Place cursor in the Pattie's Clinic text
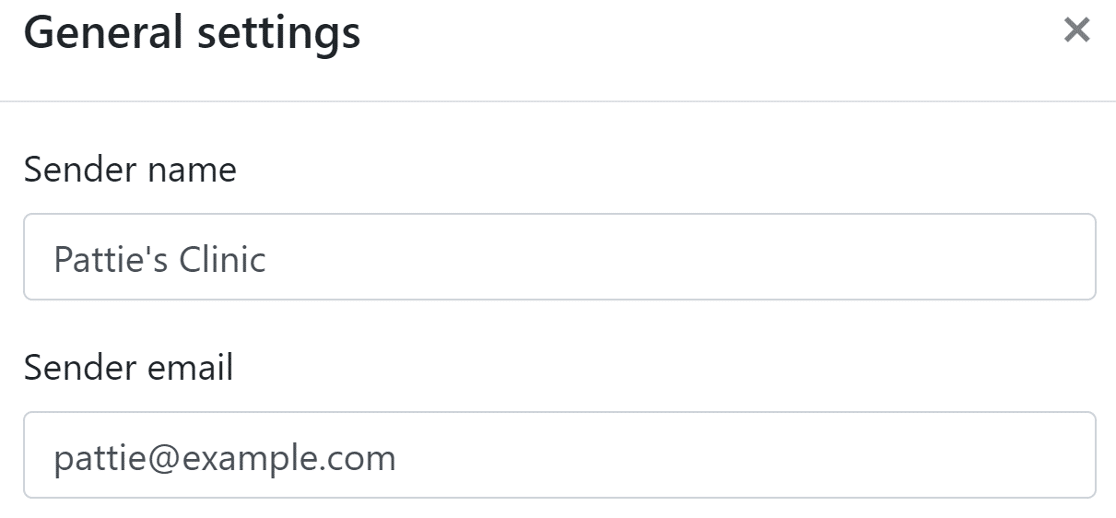Viewport: 1116px width, 518px height. coord(160,260)
